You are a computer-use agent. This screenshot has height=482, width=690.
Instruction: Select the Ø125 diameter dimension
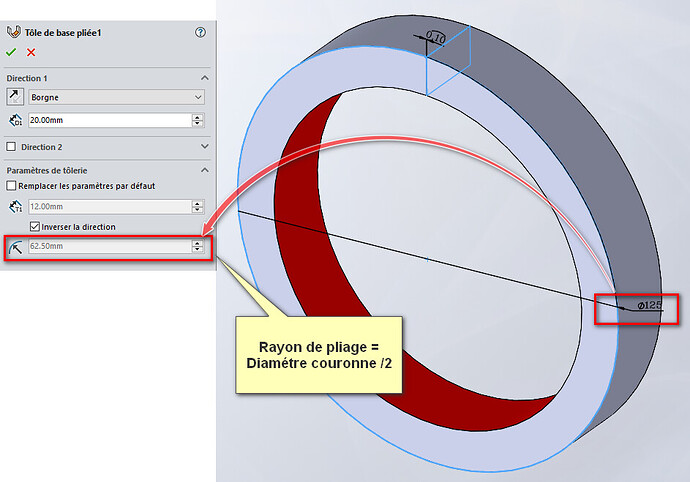(648, 306)
